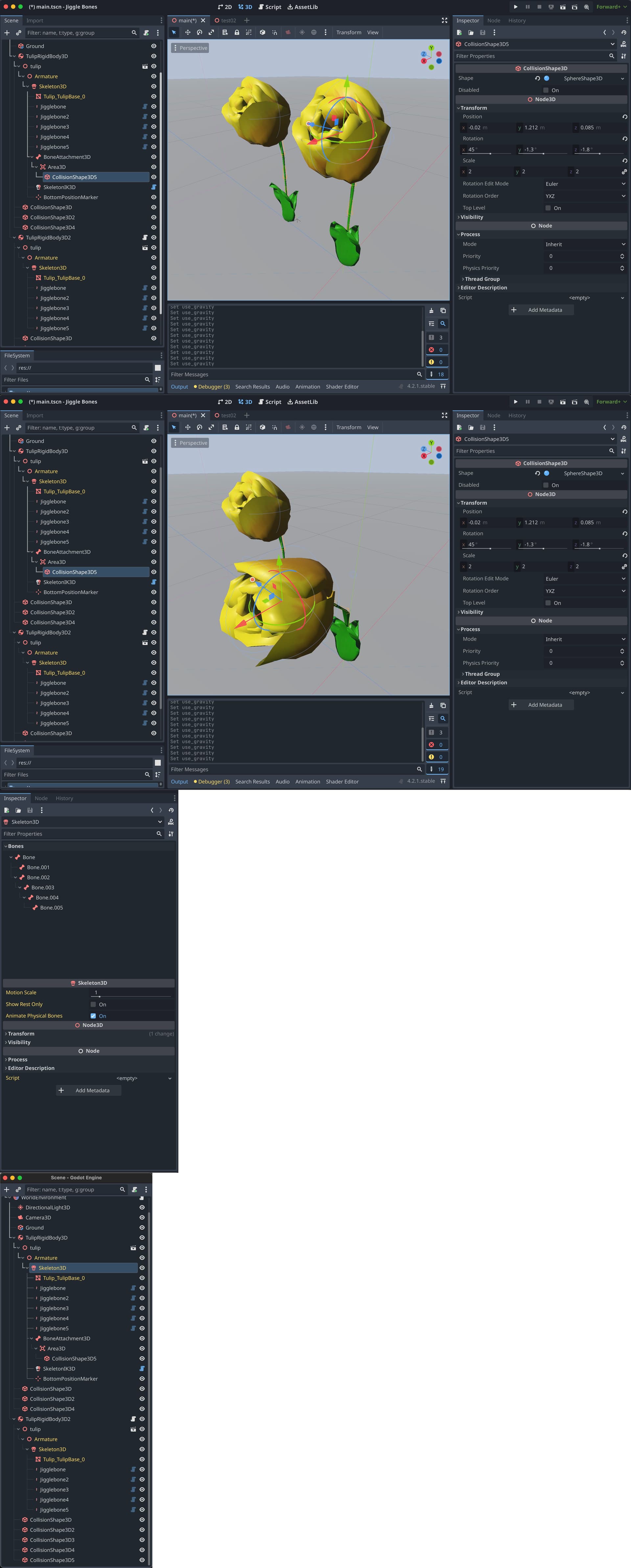This screenshot has width=631, height=1568.
Task: Toggle errors filter showing 0 in upper output
Action: point(437,350)
